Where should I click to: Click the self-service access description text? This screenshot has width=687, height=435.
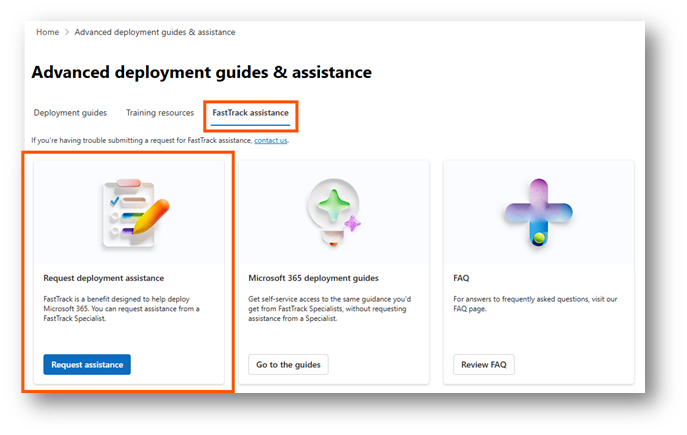click(329, 309)
